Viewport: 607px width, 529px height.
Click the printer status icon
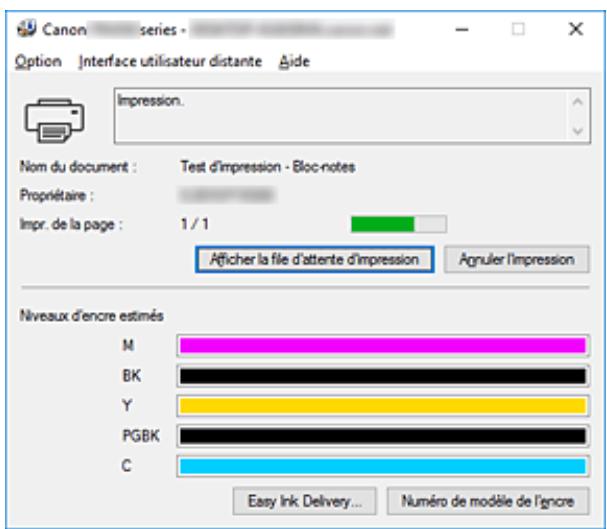click(x=54, y=120)
